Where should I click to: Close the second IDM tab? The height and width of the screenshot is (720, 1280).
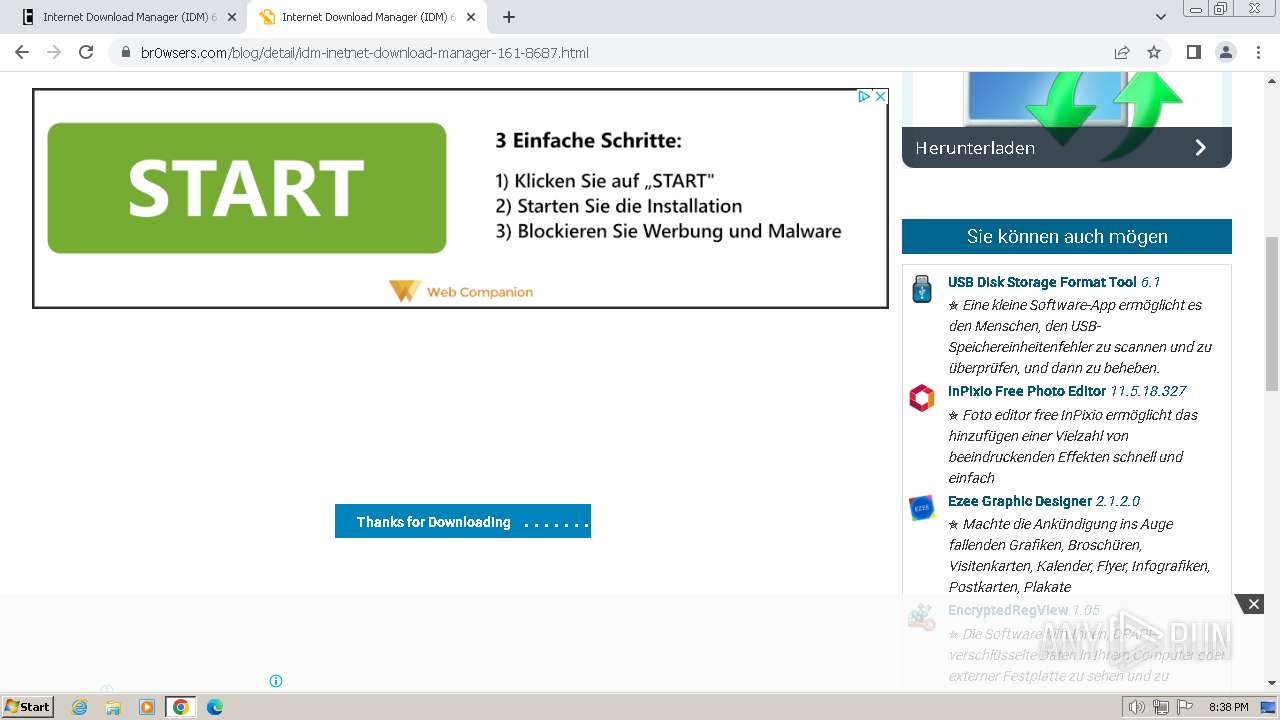tap(469, 17)
